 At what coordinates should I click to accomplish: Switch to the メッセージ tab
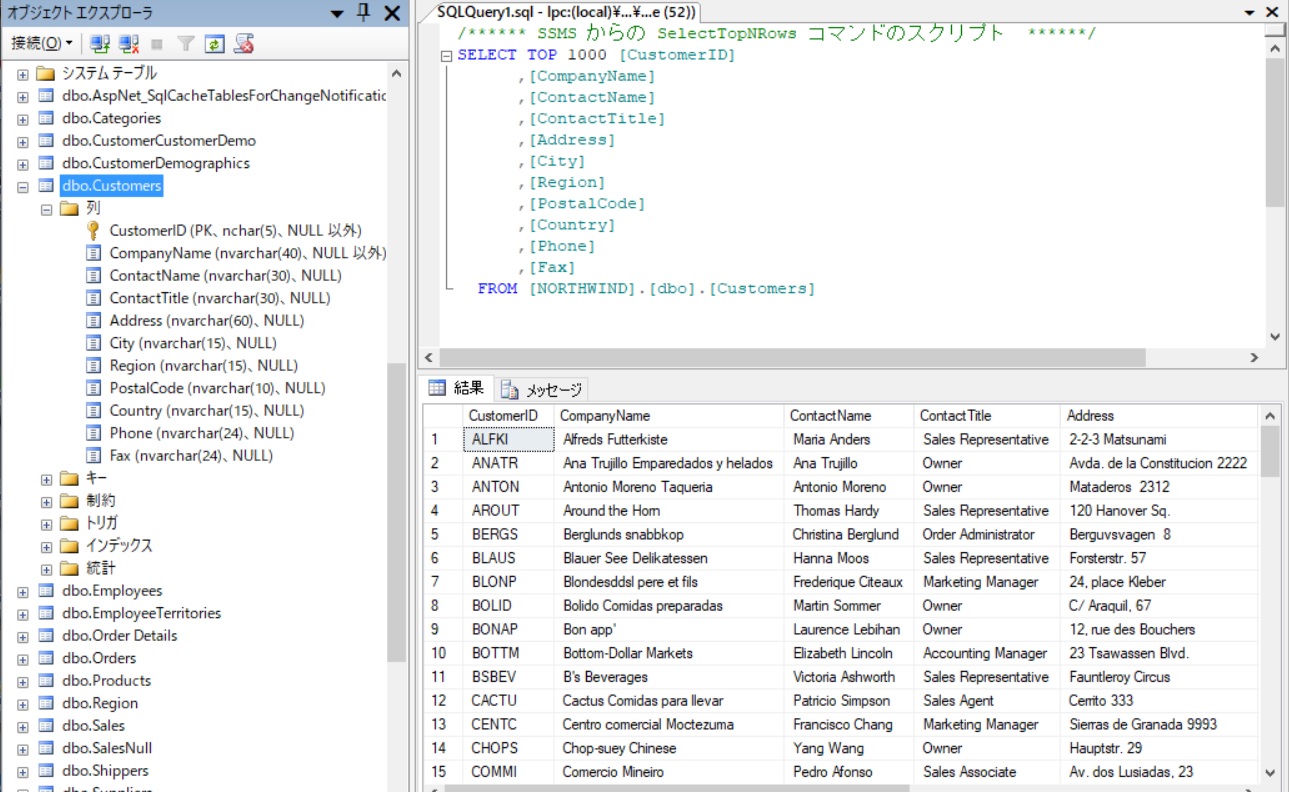click(x=540, y=389)
